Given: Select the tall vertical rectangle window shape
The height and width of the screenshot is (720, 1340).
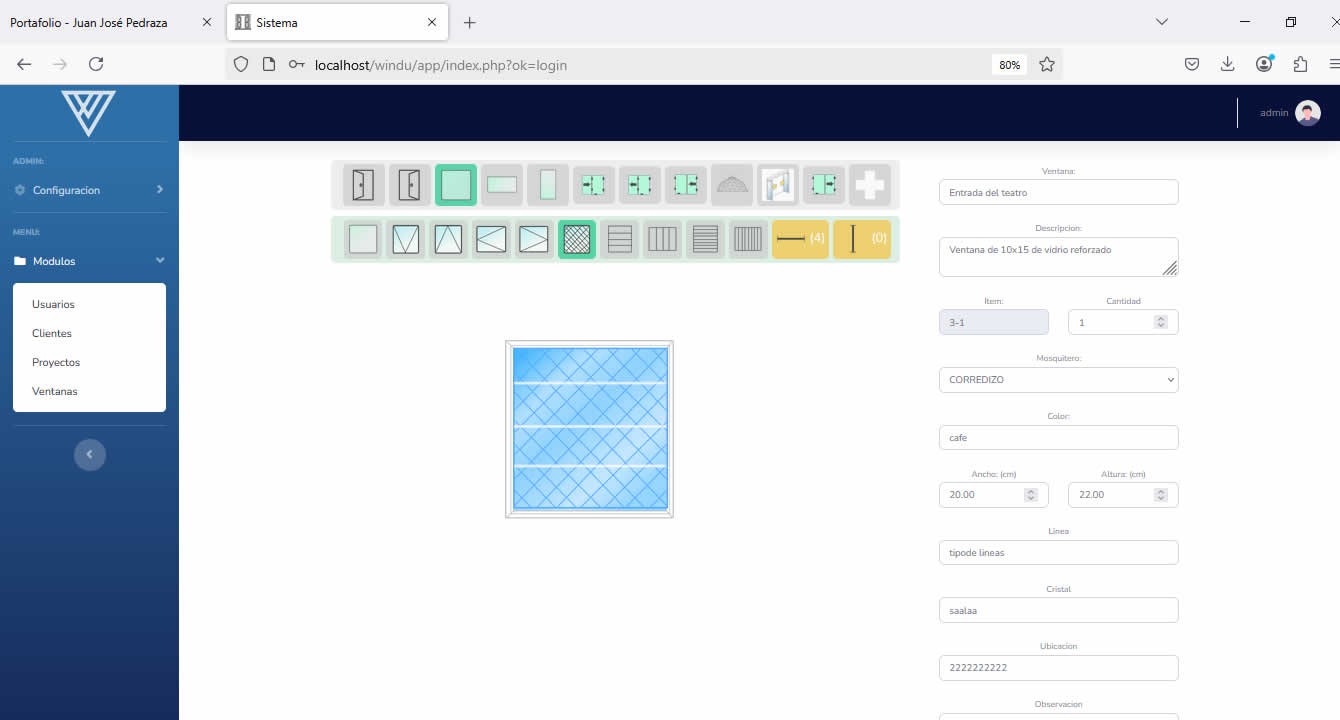Looking at the screenshot, I should 548,185.
